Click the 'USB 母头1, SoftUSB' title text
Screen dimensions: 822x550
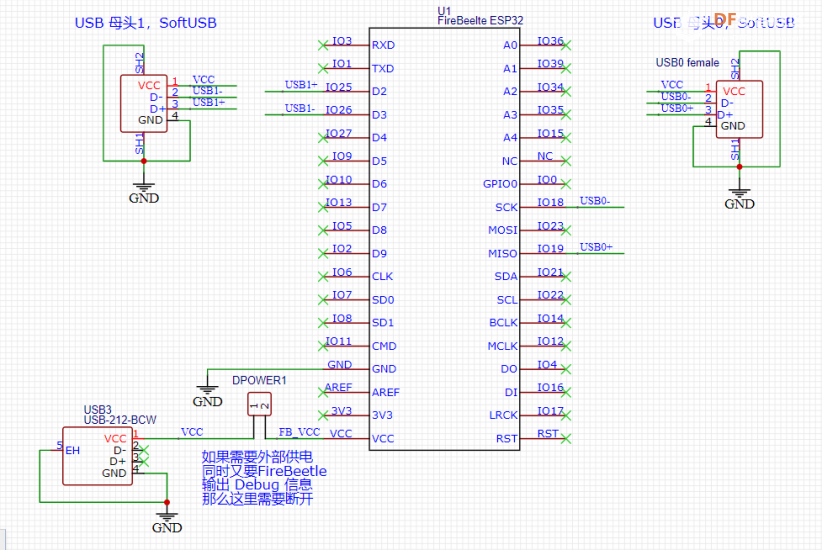(x=145, y=23)
